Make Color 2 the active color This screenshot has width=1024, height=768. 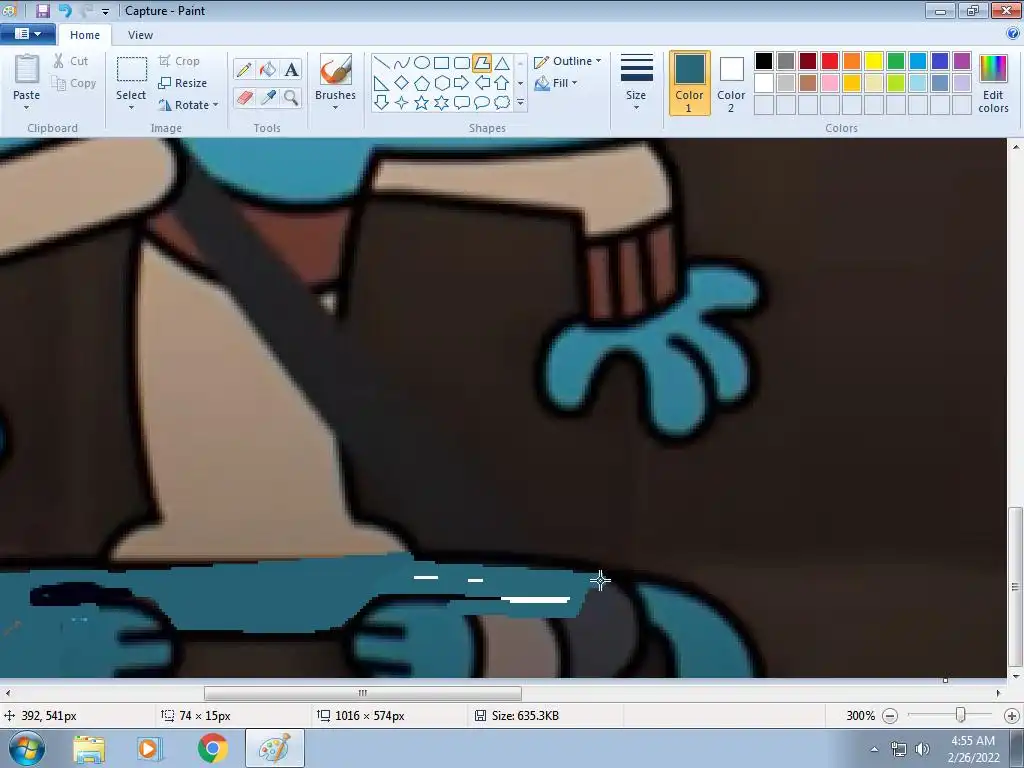731,83
